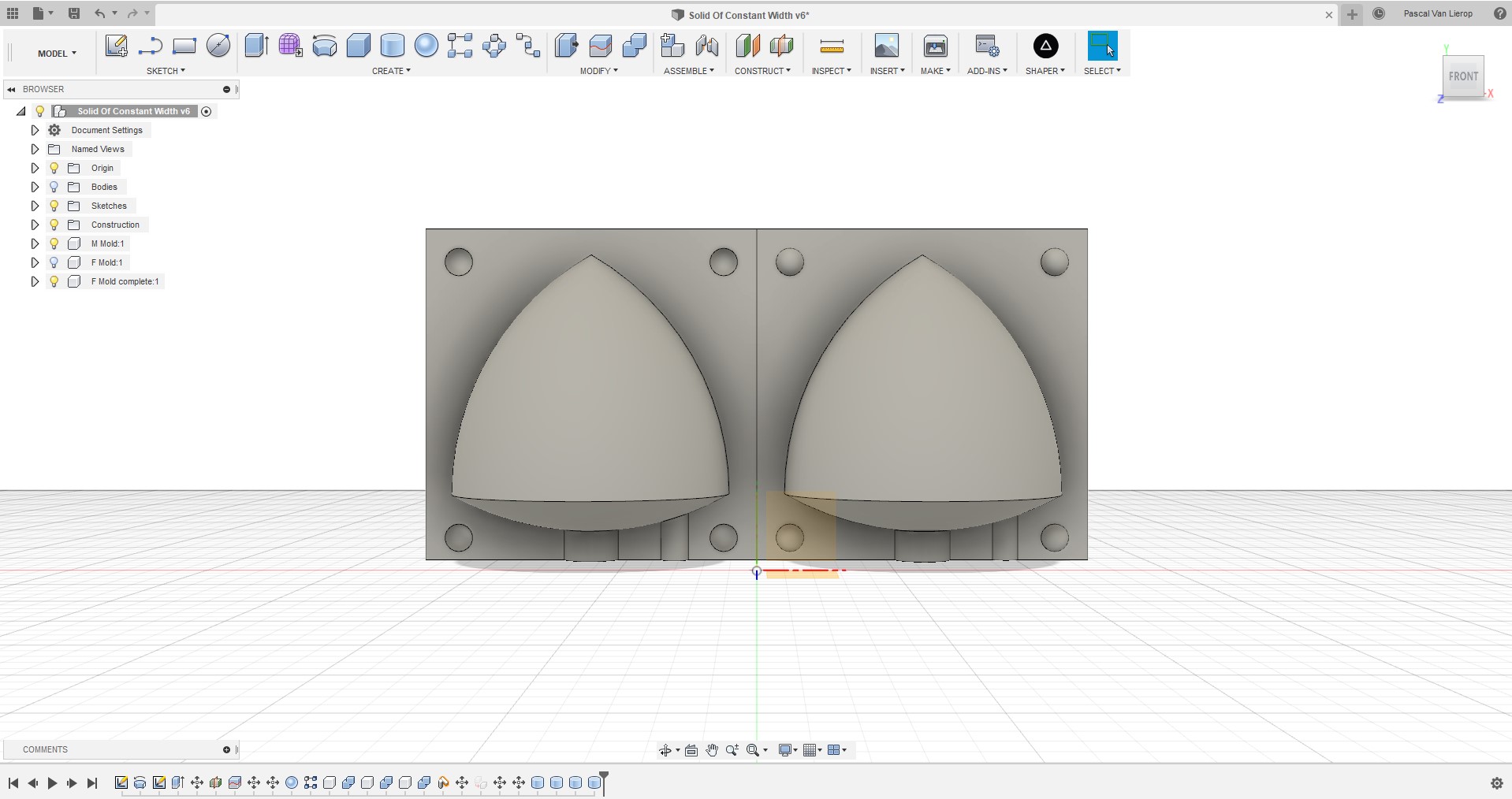Expand the Bodies folder
The height and width of the screenshot is (799, 1512).
tap(35, 187)
